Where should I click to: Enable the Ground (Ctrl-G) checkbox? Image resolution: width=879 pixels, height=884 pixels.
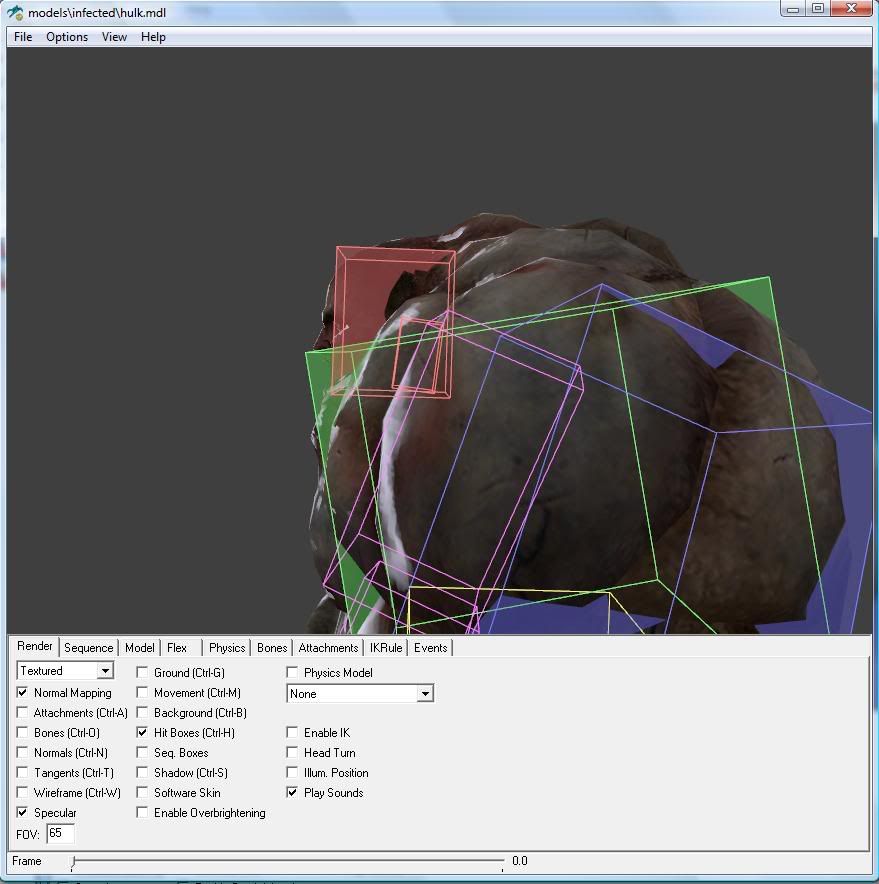click(142, 673)
